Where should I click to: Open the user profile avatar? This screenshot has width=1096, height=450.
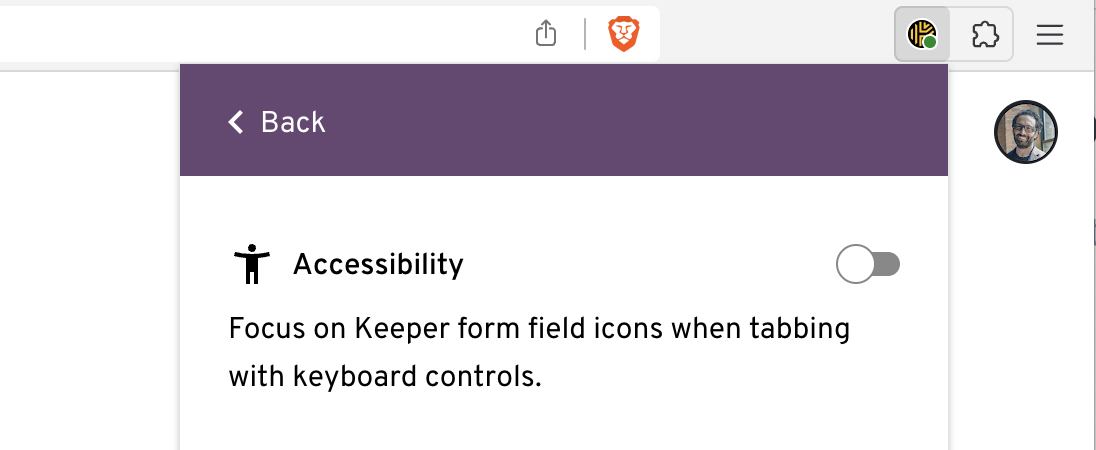(x=1026, y=132)
